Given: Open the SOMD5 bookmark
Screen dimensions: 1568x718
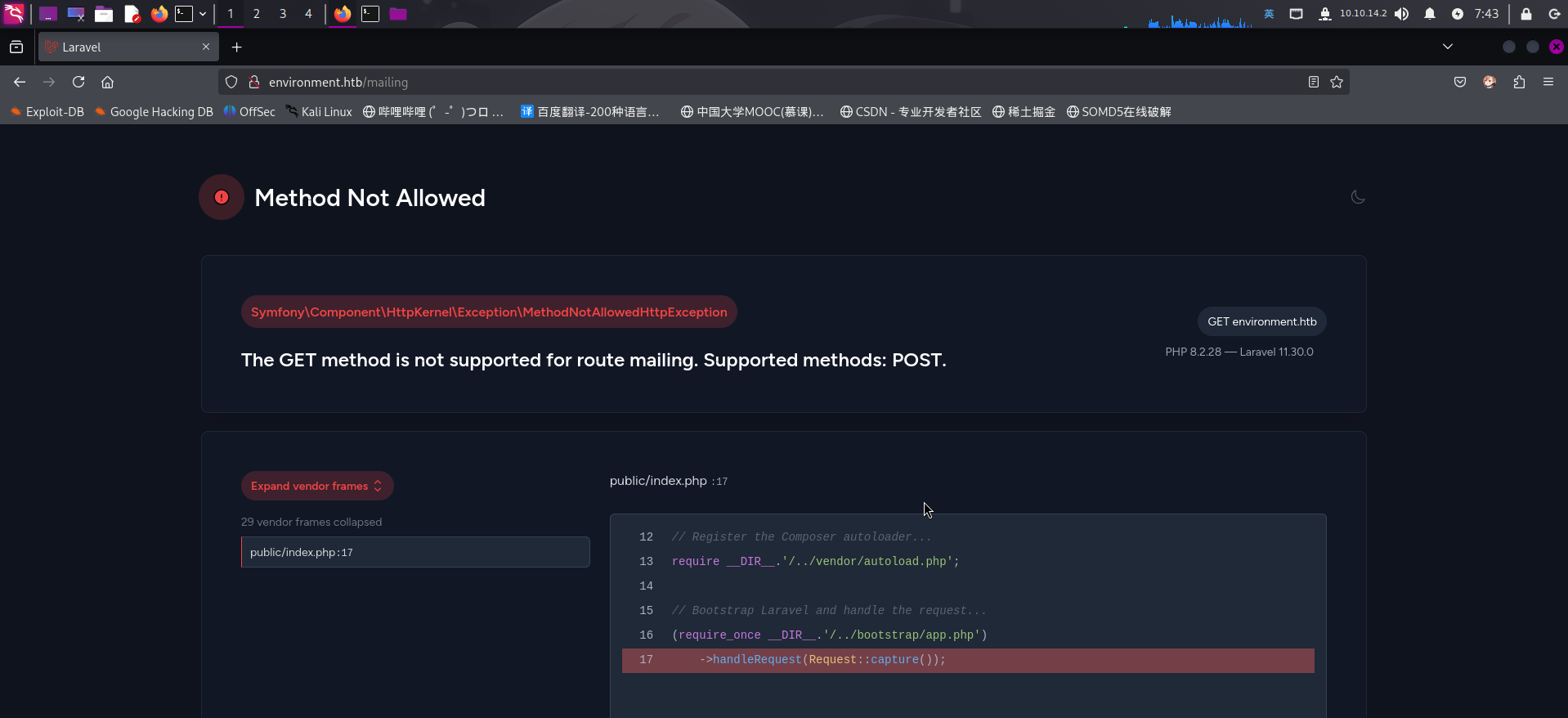Looking at the screenshot, I should 1119,112.
